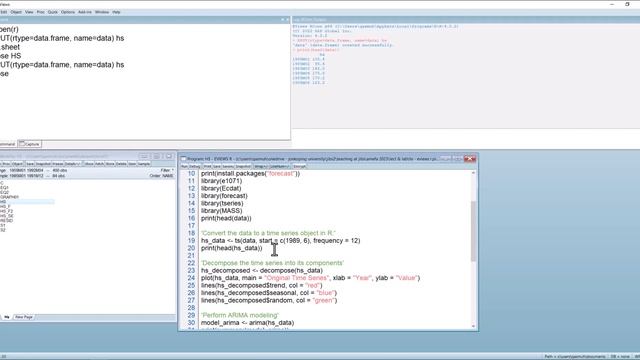The image size is (640, 360).
Task: Click line 'model_arima <- arima(hs_data)'
Action: [x=247, y=323]
